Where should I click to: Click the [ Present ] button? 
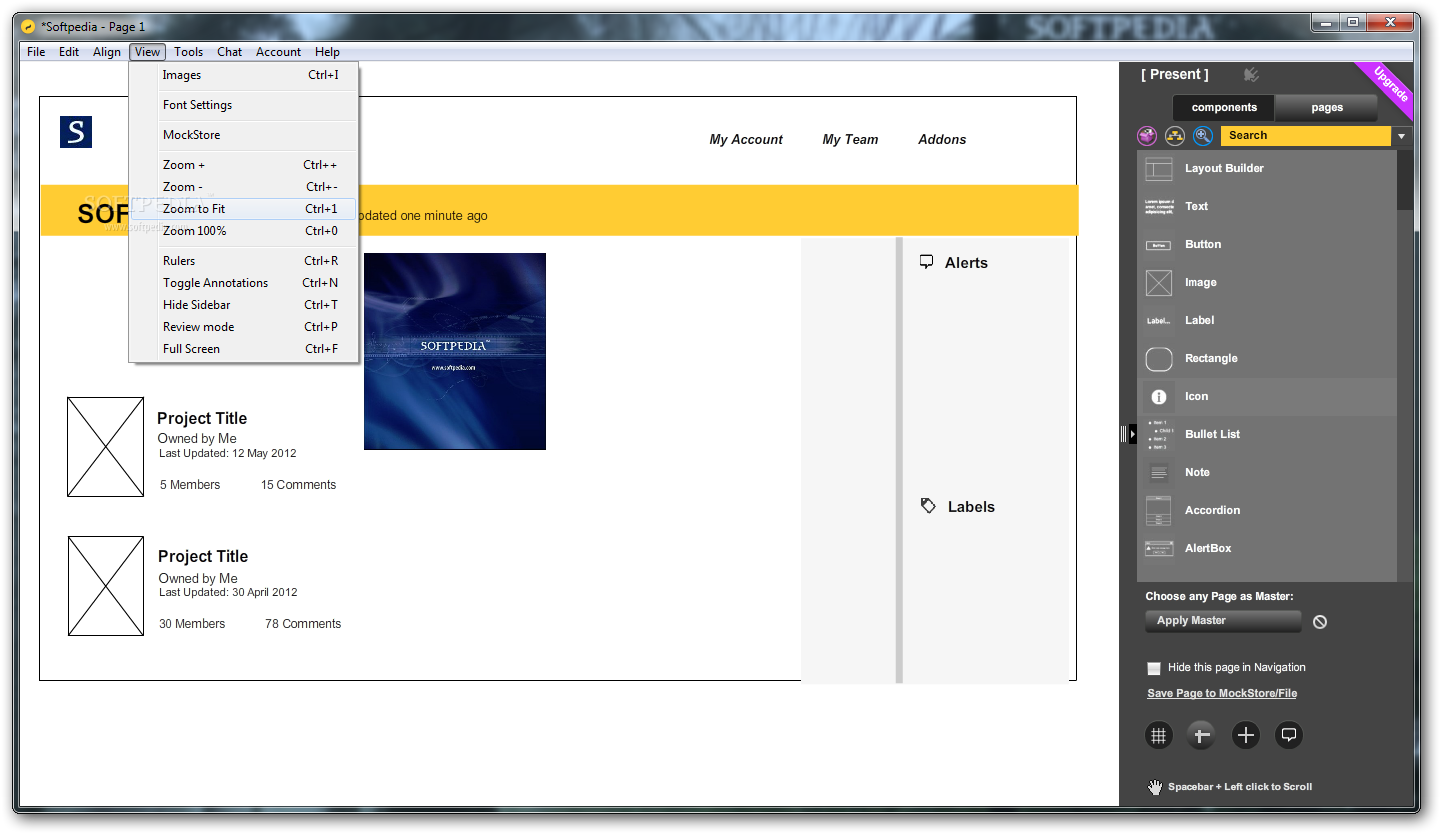coord(1175,74)
